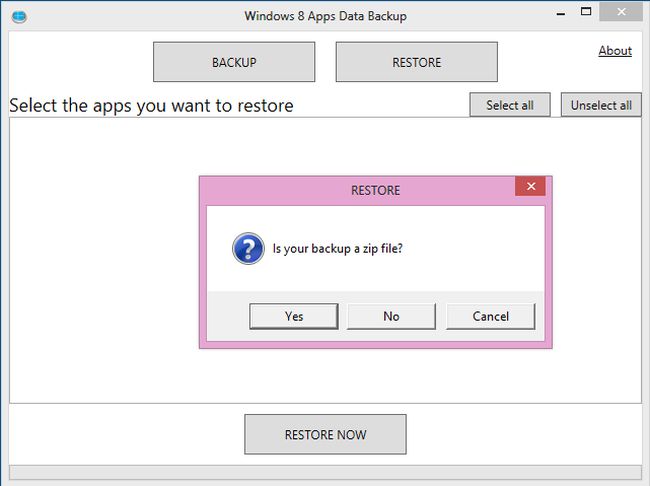Click the progress bar at bottom
Image resolution: width=650 pixels, height=486 pixels.
325,472
